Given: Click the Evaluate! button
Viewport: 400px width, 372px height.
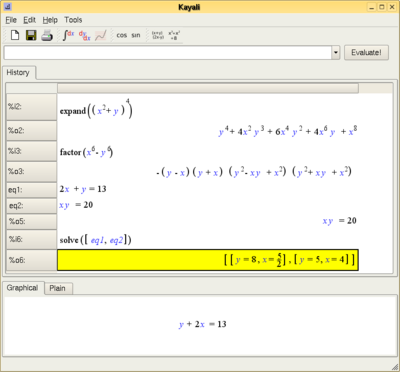Looking at the screenshot, I should [366, 53].
